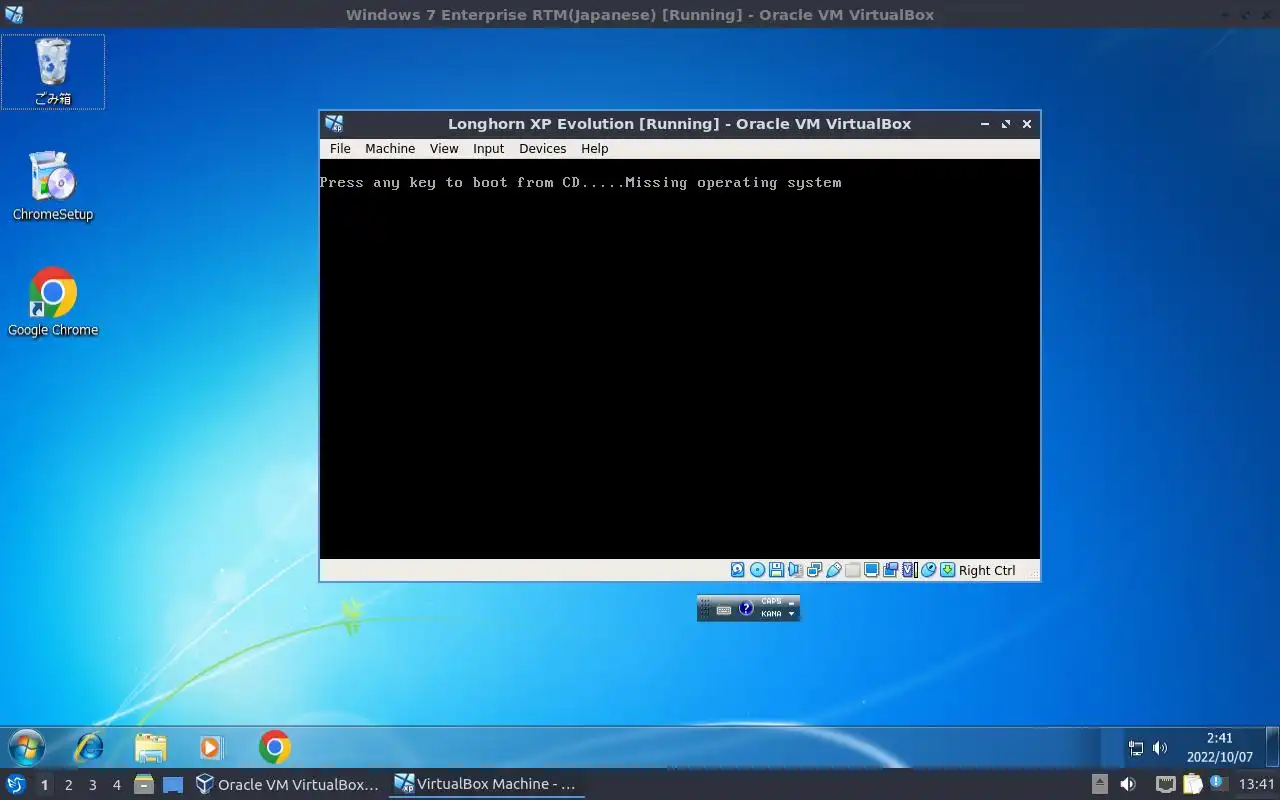The image size is (1280, 800).
Task: Close the Longhorn XP Evolution window
Action: (1027, 124)
